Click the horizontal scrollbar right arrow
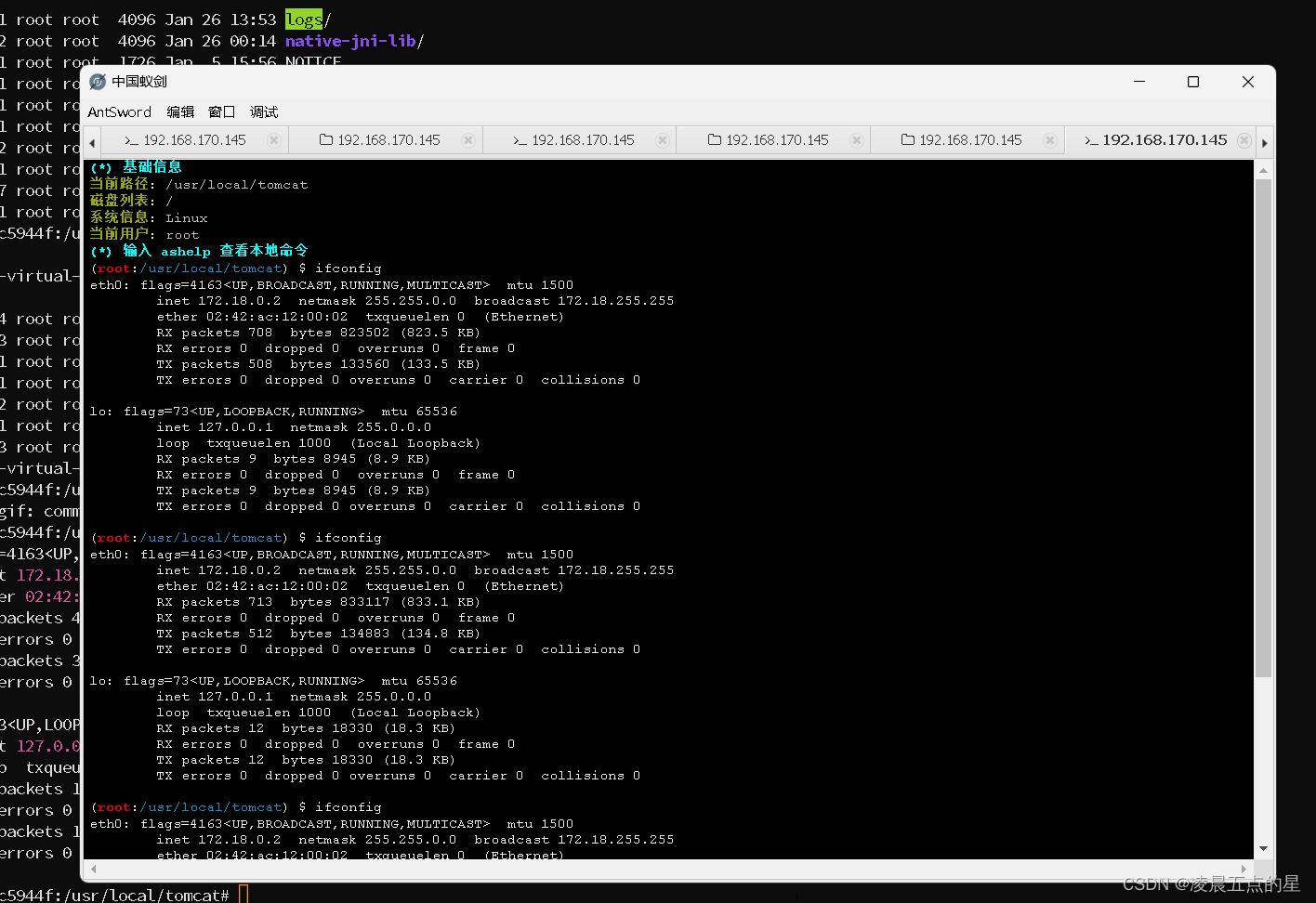 click(x=1244, y=869)
